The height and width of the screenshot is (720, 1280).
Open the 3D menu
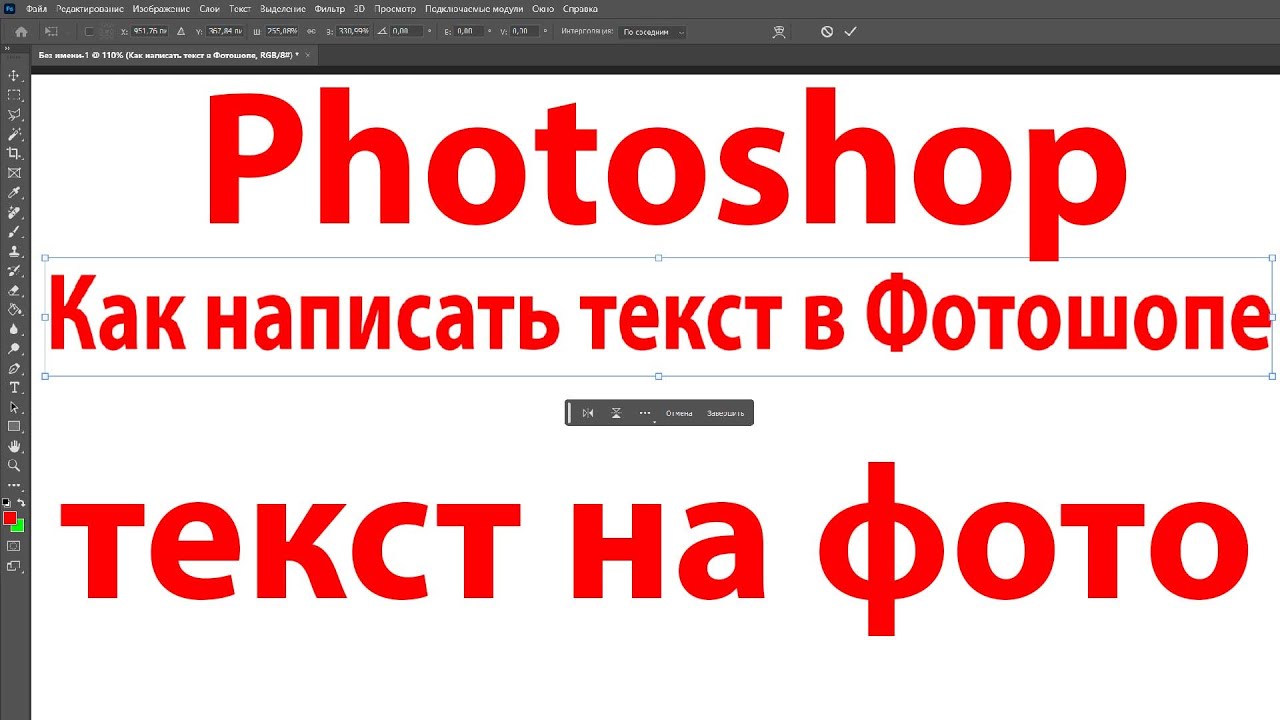point(359,8)
